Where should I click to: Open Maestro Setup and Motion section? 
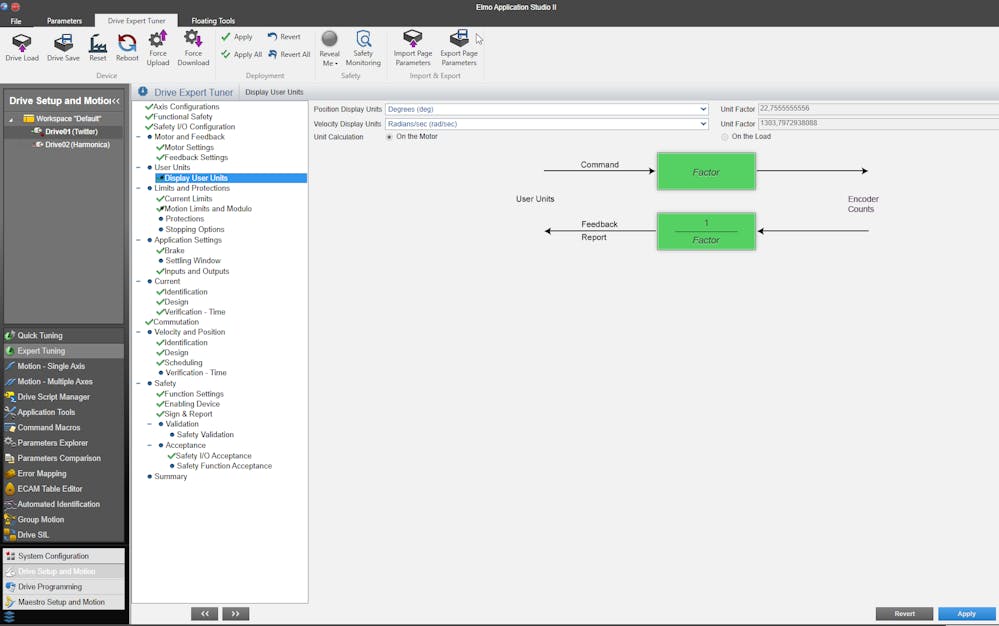click(x=64, y=602)
